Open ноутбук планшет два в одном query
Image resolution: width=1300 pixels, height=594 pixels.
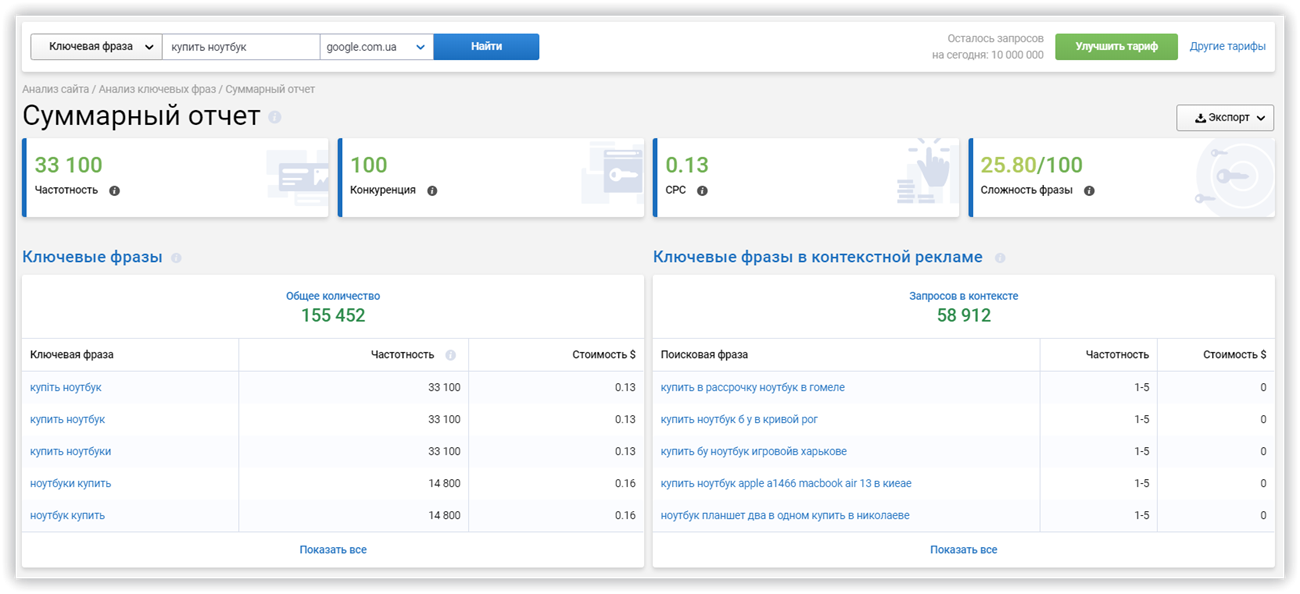(x=785, y=515)
